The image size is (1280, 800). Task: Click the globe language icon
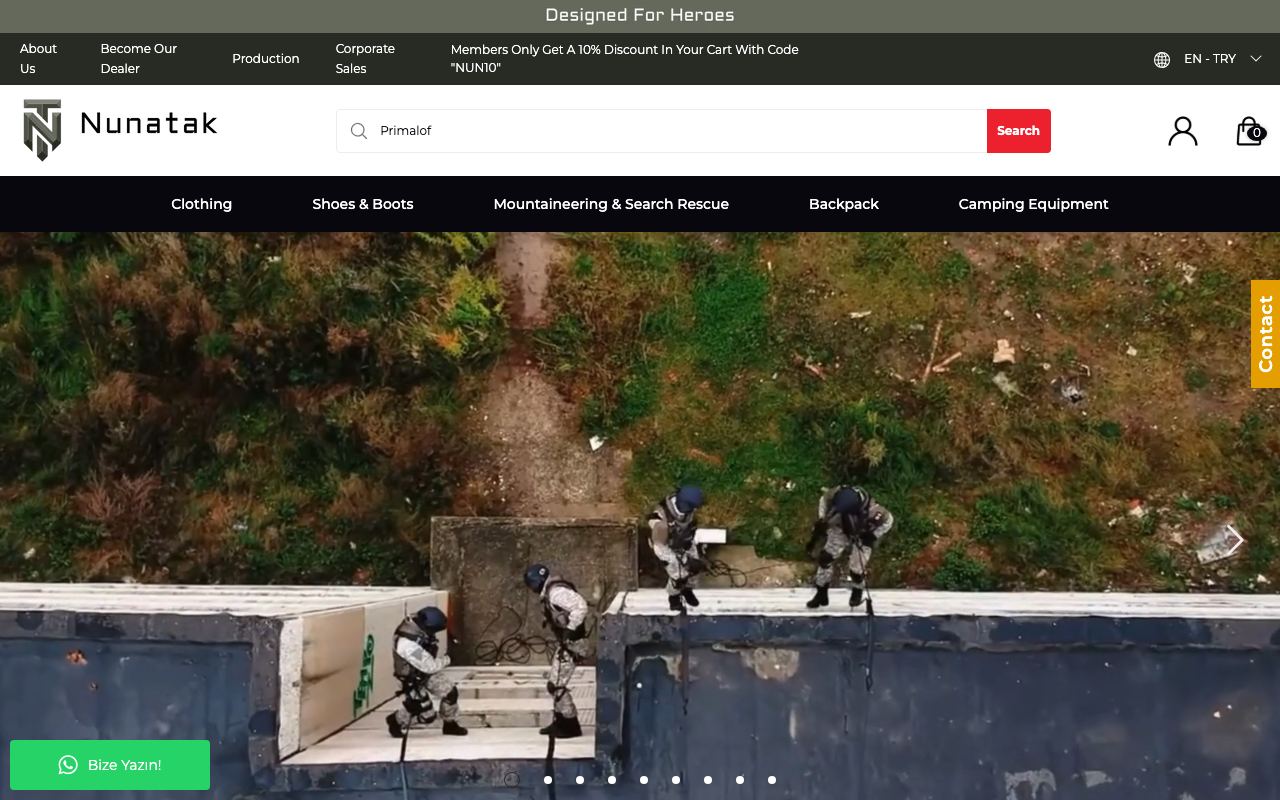click(x=1162, y=59)
